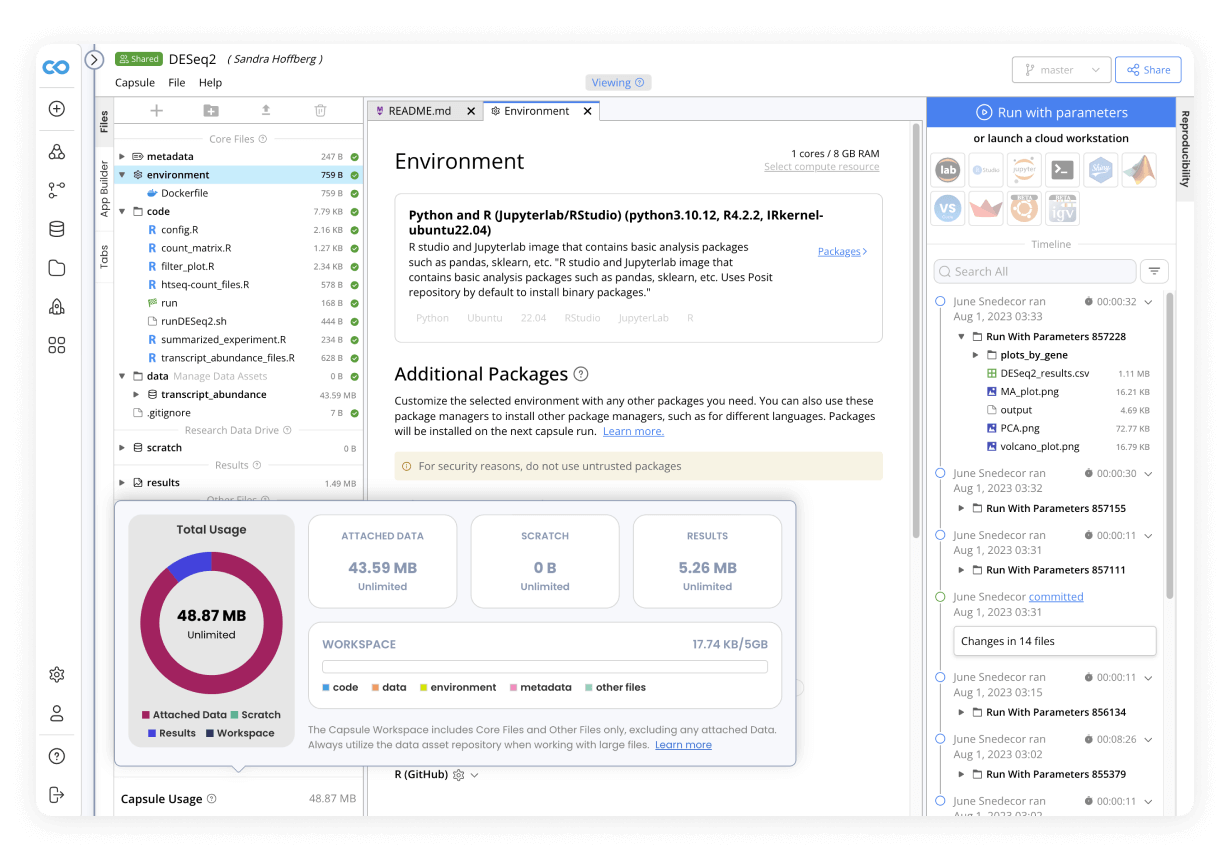
Task: Open a cloud workstation terminal
Action: [x=1061, y=170]
